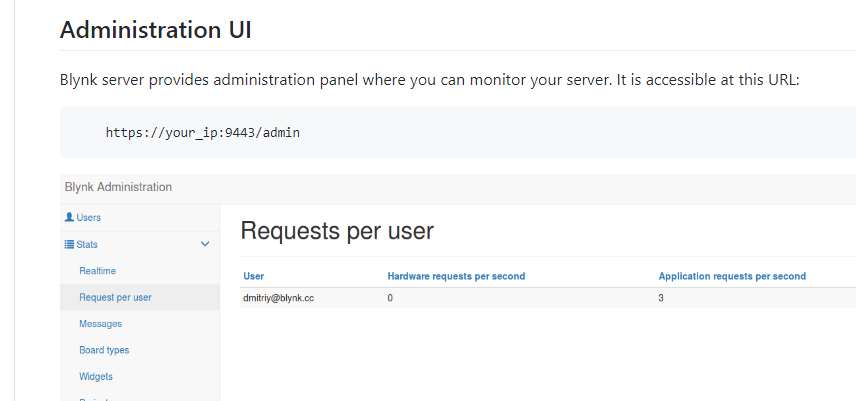Open the Board types stats page
This screenshot has width=856, height=401.
pyautogui.click(x=104, y=350)
